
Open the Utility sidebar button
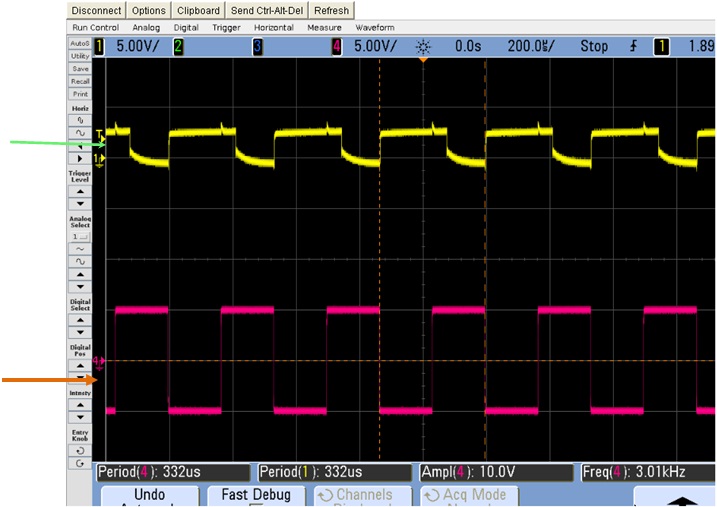pos(80,56)
